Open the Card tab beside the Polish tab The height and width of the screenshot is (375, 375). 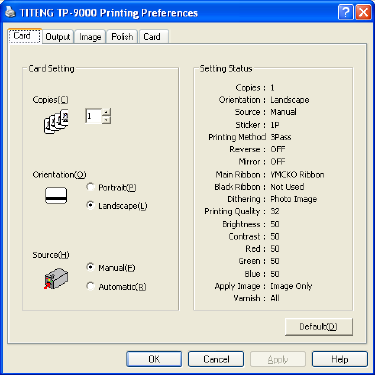pos(153,37)
